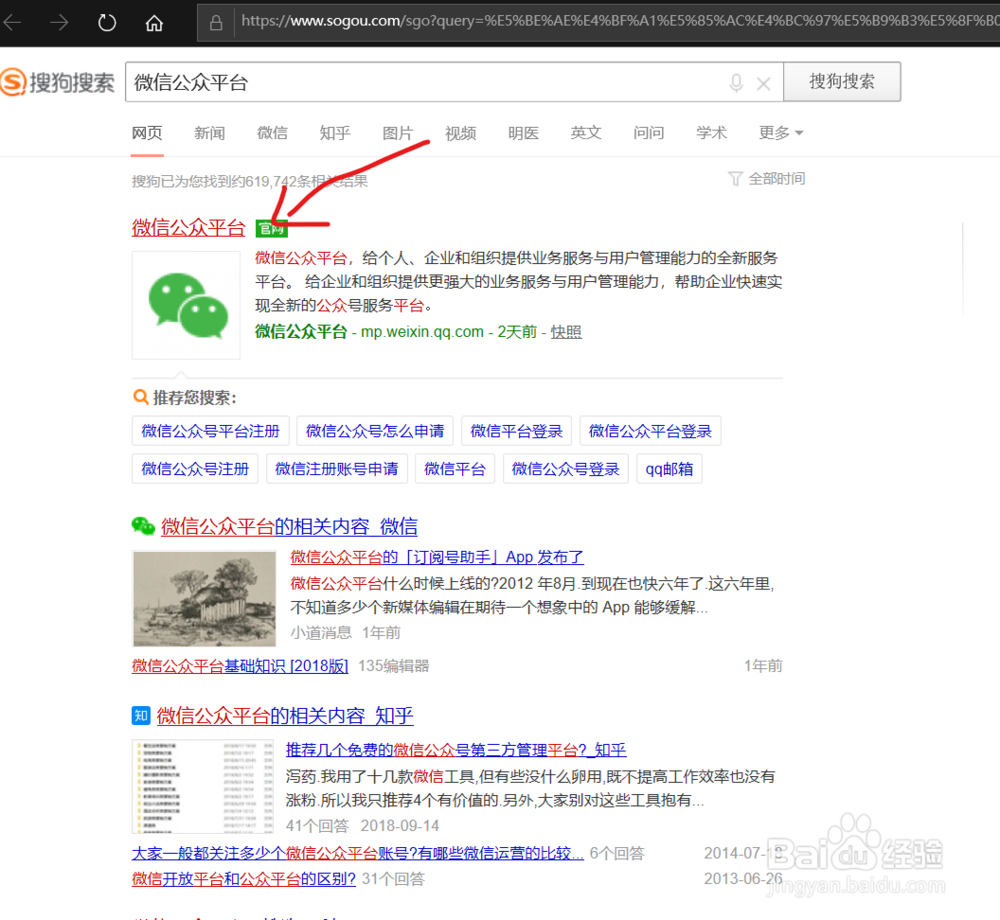Click the 31个回答 answer count

click(393, 879)
